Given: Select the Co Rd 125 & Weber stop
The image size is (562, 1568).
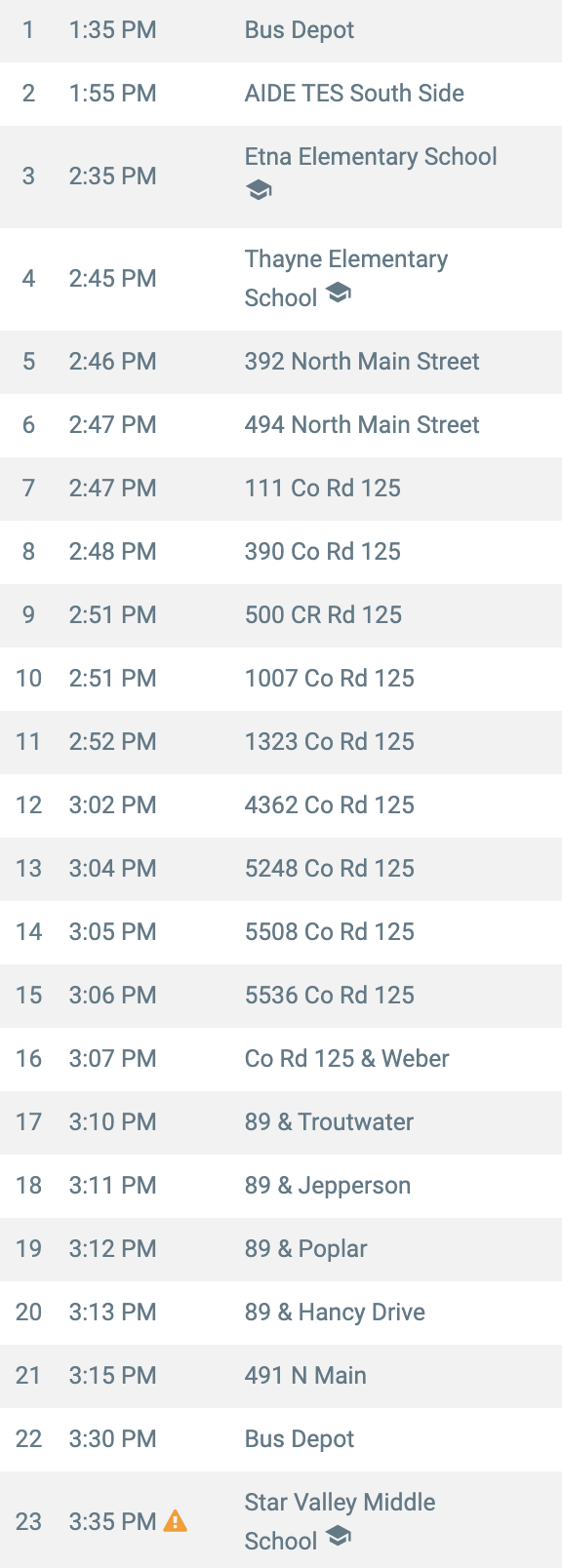Looking at the screenshot, I should click(x=281, y=1059).
